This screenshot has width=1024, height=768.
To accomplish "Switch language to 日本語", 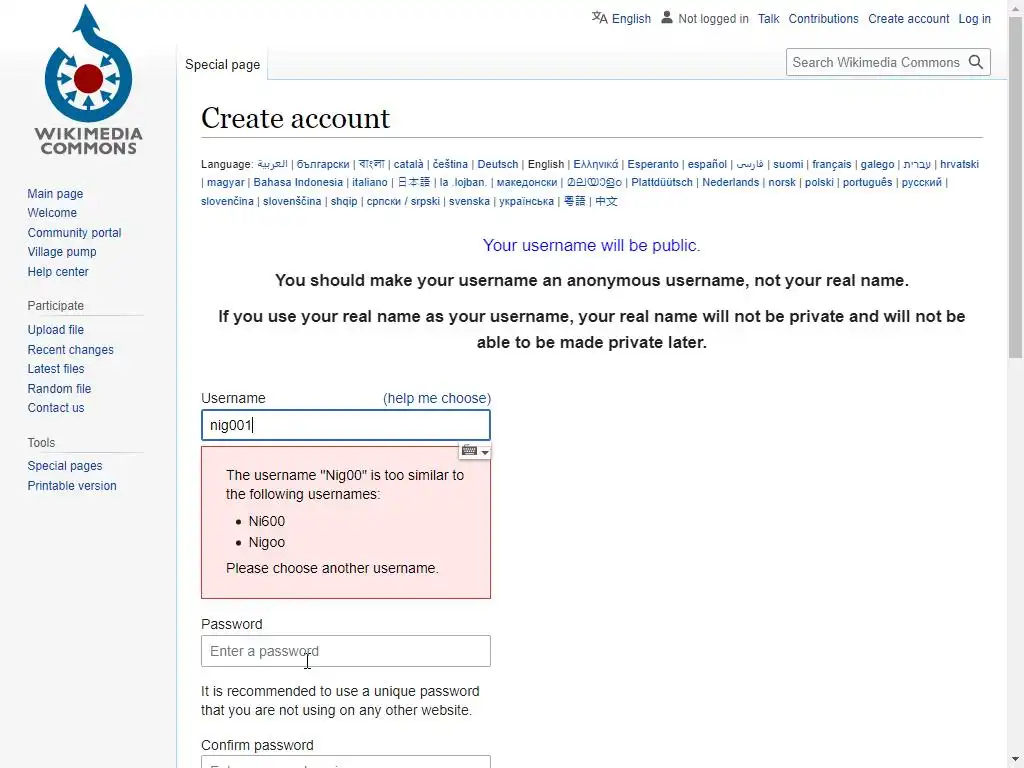I will tap(414, 182).
